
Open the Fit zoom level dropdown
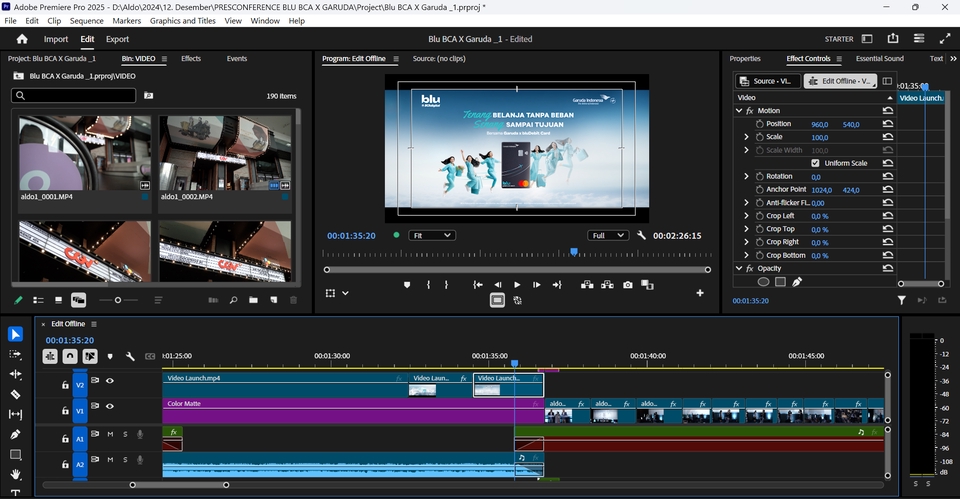tap(432, 236)
